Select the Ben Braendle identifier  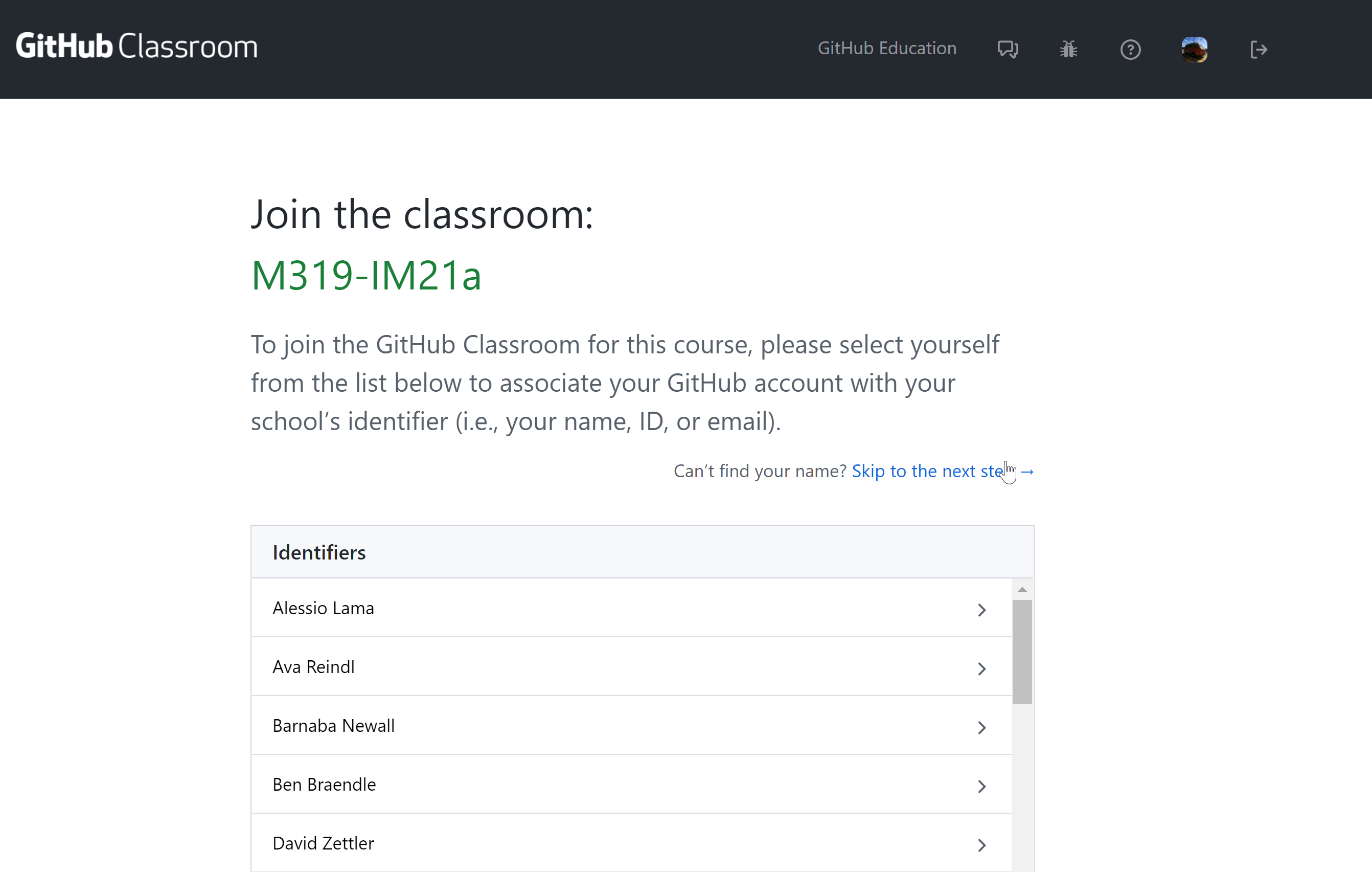pos(631,784)
